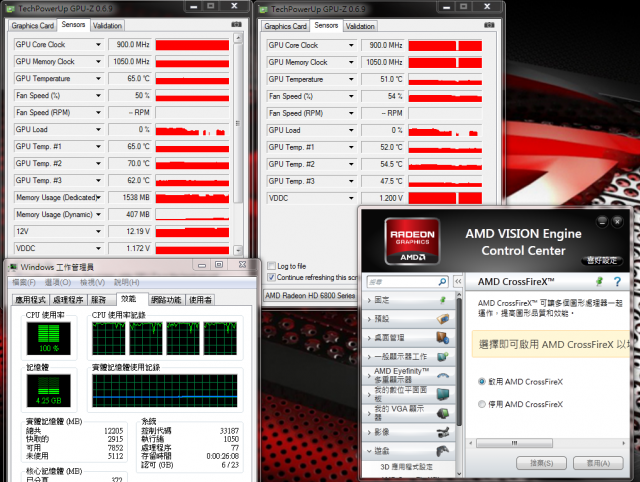This screenshot has width=640, height=482.
Task: Switch to 處理程序 tab in Task Manager
Action: (x=68, y=300)
